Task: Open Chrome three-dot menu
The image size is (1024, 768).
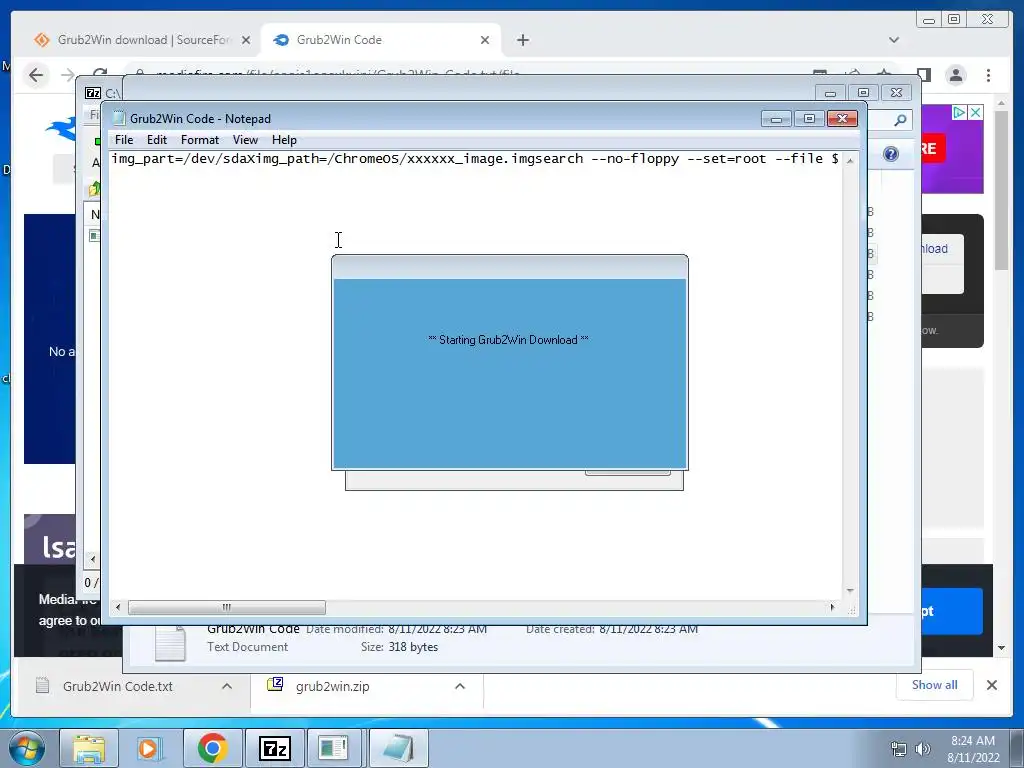Action: click(988, 75)
